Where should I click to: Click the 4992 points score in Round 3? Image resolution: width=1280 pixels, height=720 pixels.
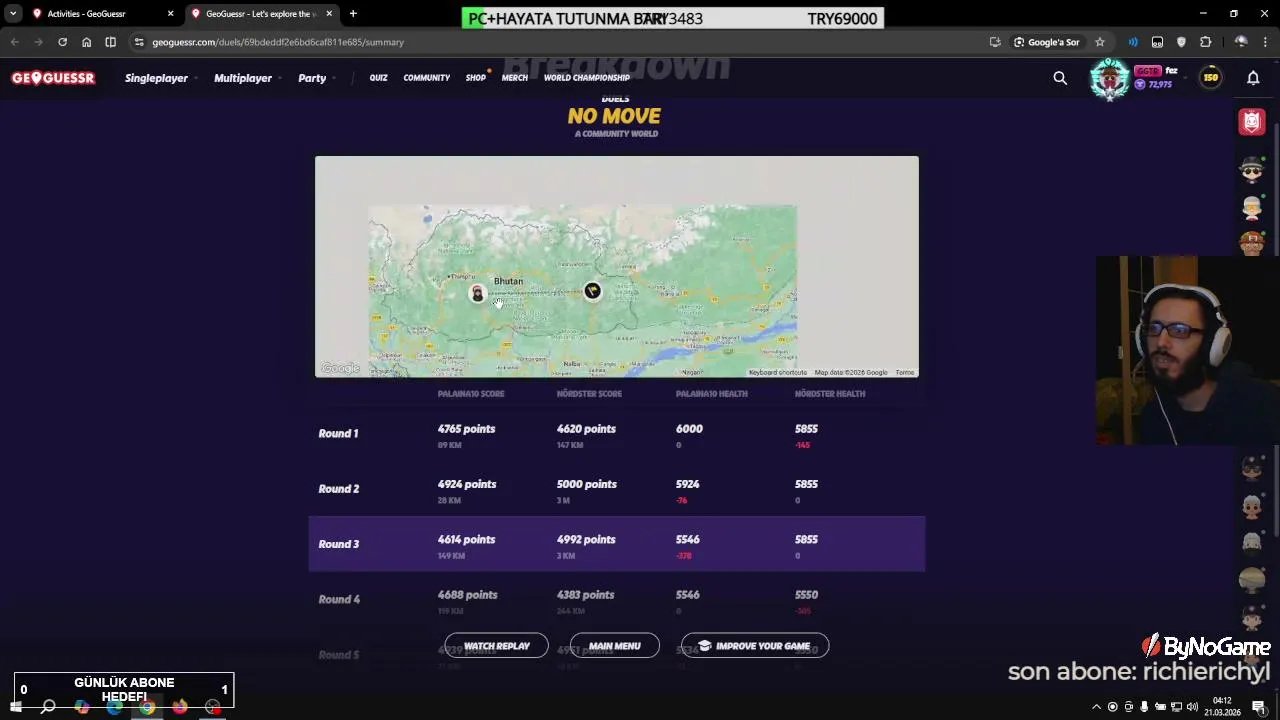pos(586,540)
